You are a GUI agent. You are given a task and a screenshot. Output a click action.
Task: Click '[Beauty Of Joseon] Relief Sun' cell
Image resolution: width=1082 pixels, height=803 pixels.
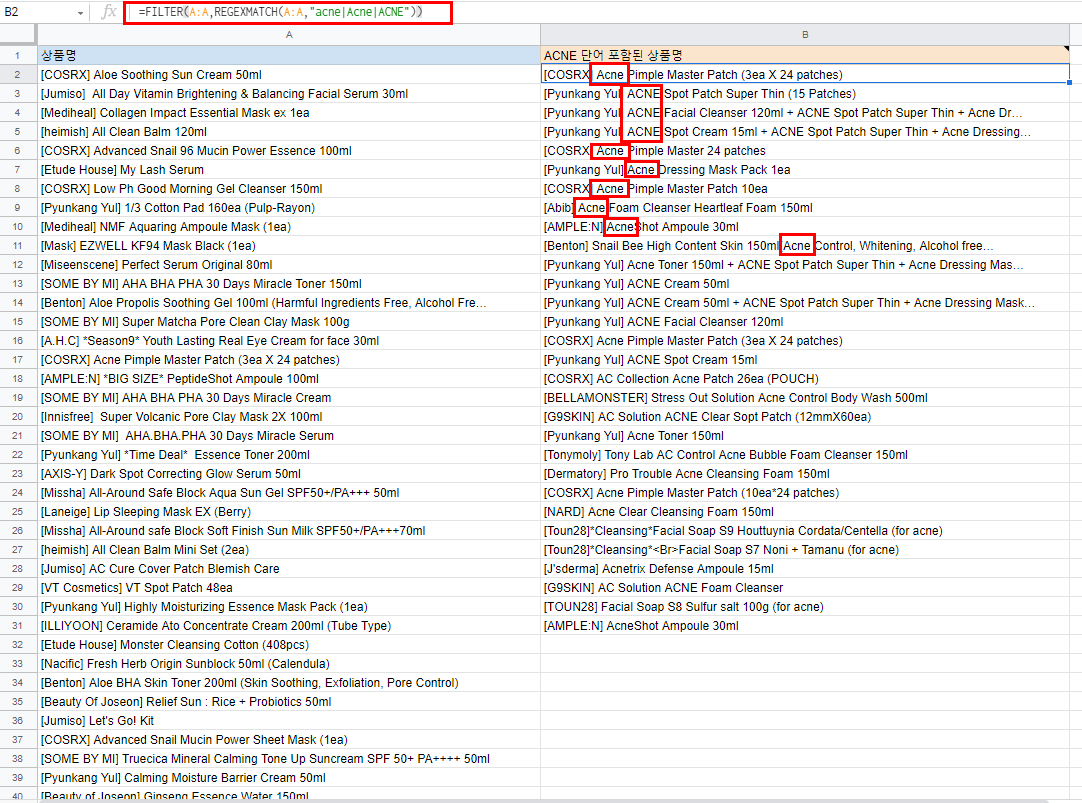[x=289, y=702]
